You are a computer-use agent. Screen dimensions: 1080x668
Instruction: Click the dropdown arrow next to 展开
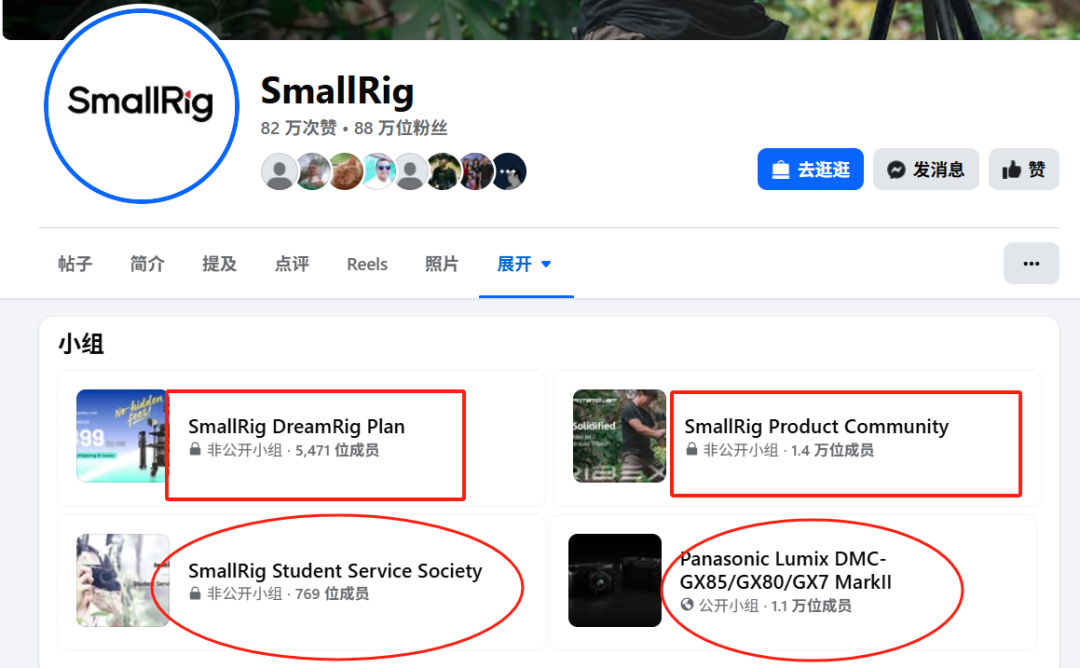546,264
